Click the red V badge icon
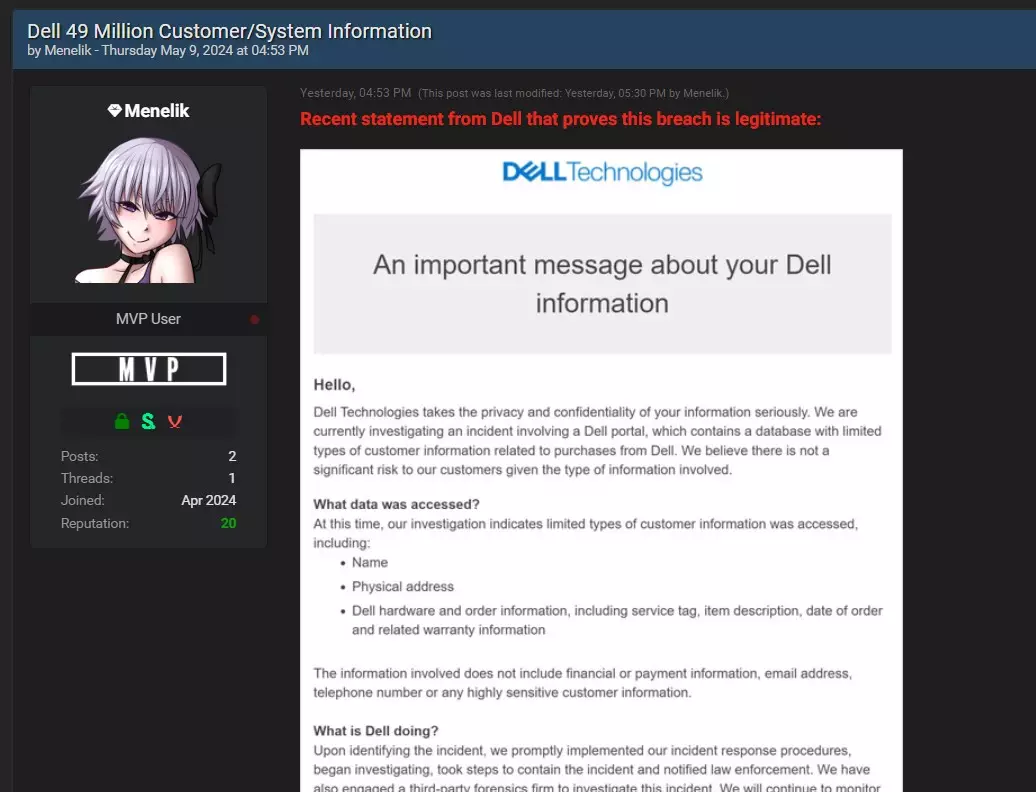 coord(175,422)
